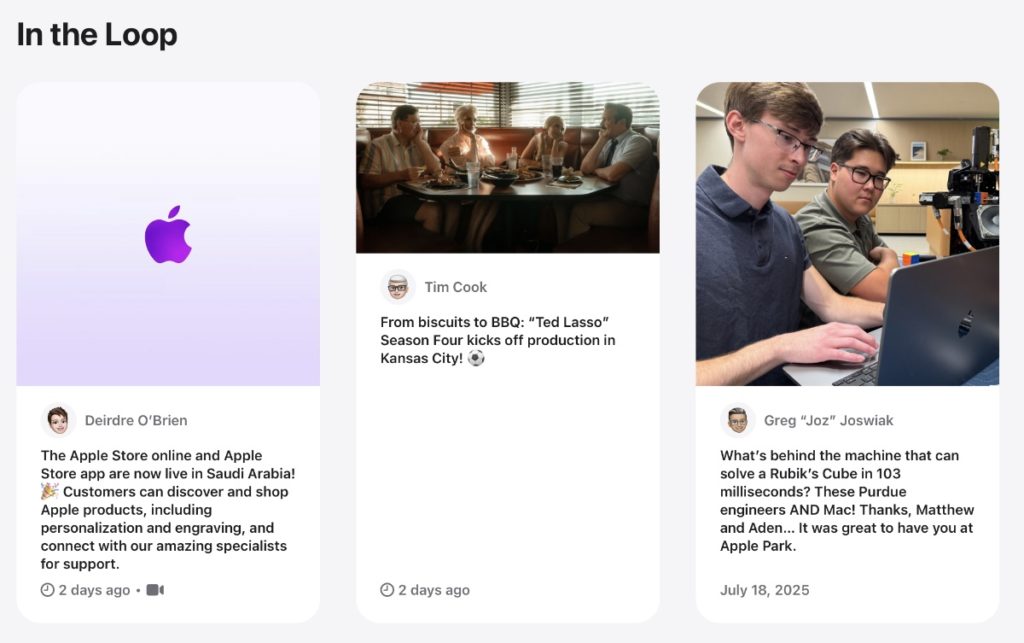The width and height of the screenshot is (1024, 643).
Task: Click the Tim Cook author name
Action: click(x=456, y=287)
